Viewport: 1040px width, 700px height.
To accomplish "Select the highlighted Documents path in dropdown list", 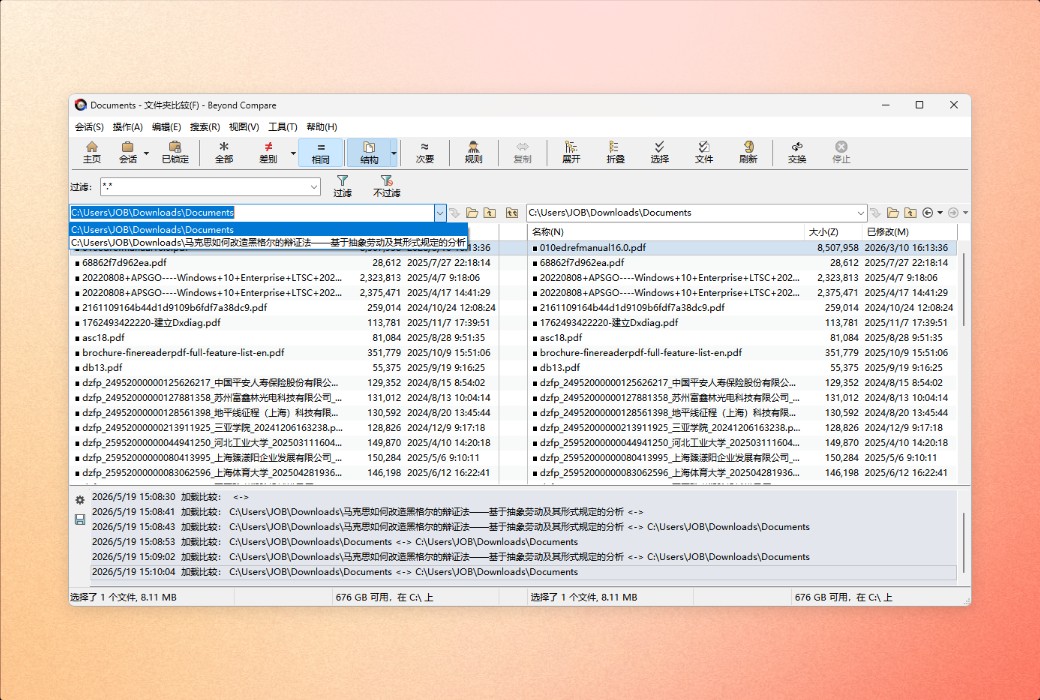I will point(268,230).
